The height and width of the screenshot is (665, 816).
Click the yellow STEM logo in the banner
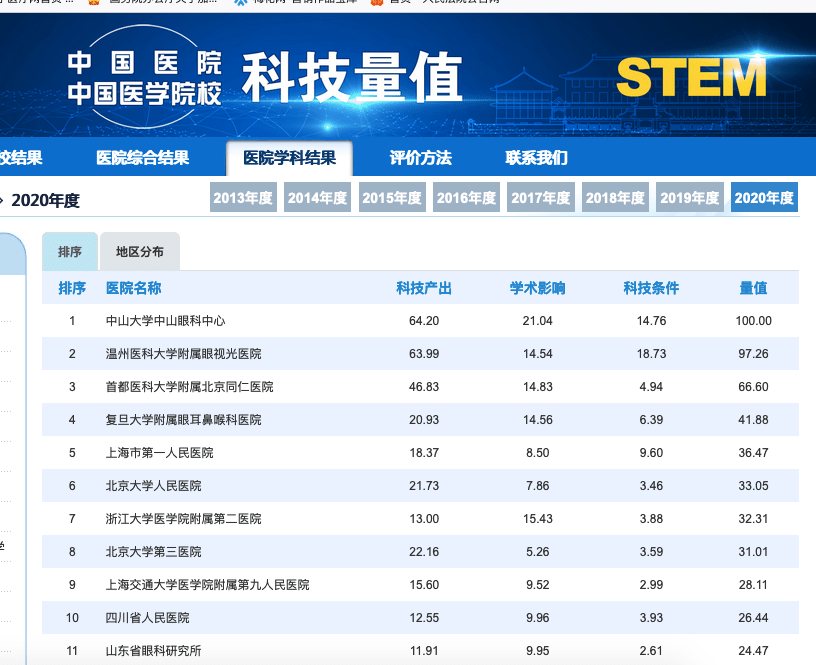click(691, 77)
